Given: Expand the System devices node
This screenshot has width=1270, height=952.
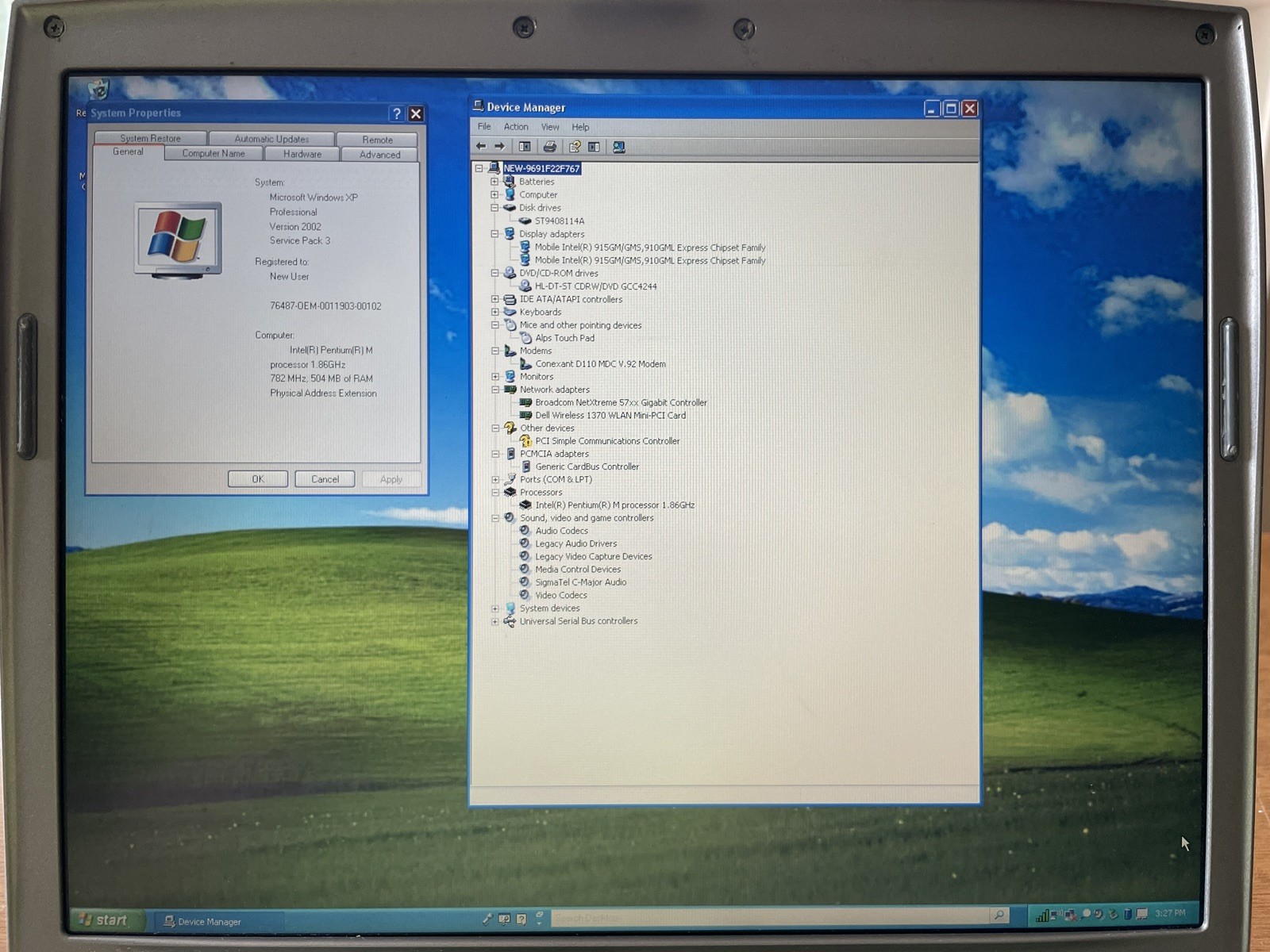Looking at the screenshot, I should tap(495, 608).
